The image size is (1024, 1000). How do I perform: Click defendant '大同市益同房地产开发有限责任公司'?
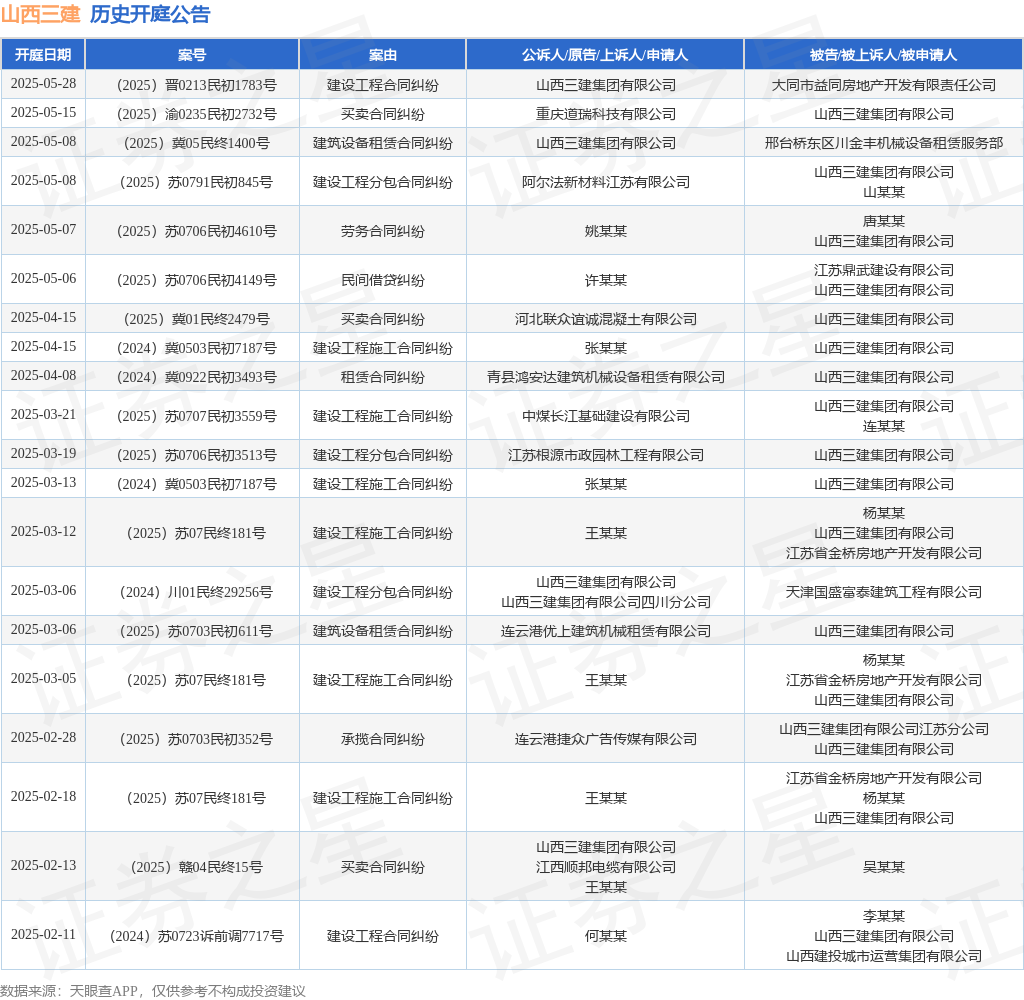point(884,85)
